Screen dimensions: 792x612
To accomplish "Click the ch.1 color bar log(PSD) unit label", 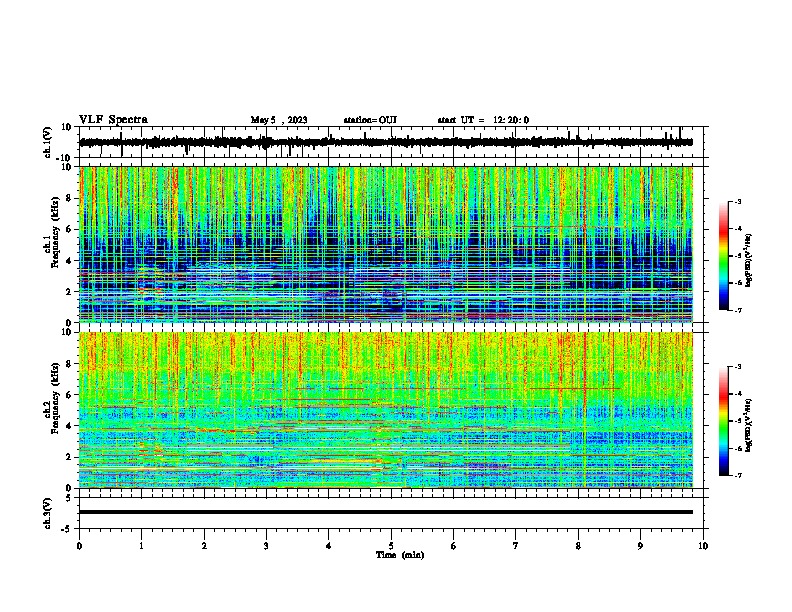I will tap(749, 260).
